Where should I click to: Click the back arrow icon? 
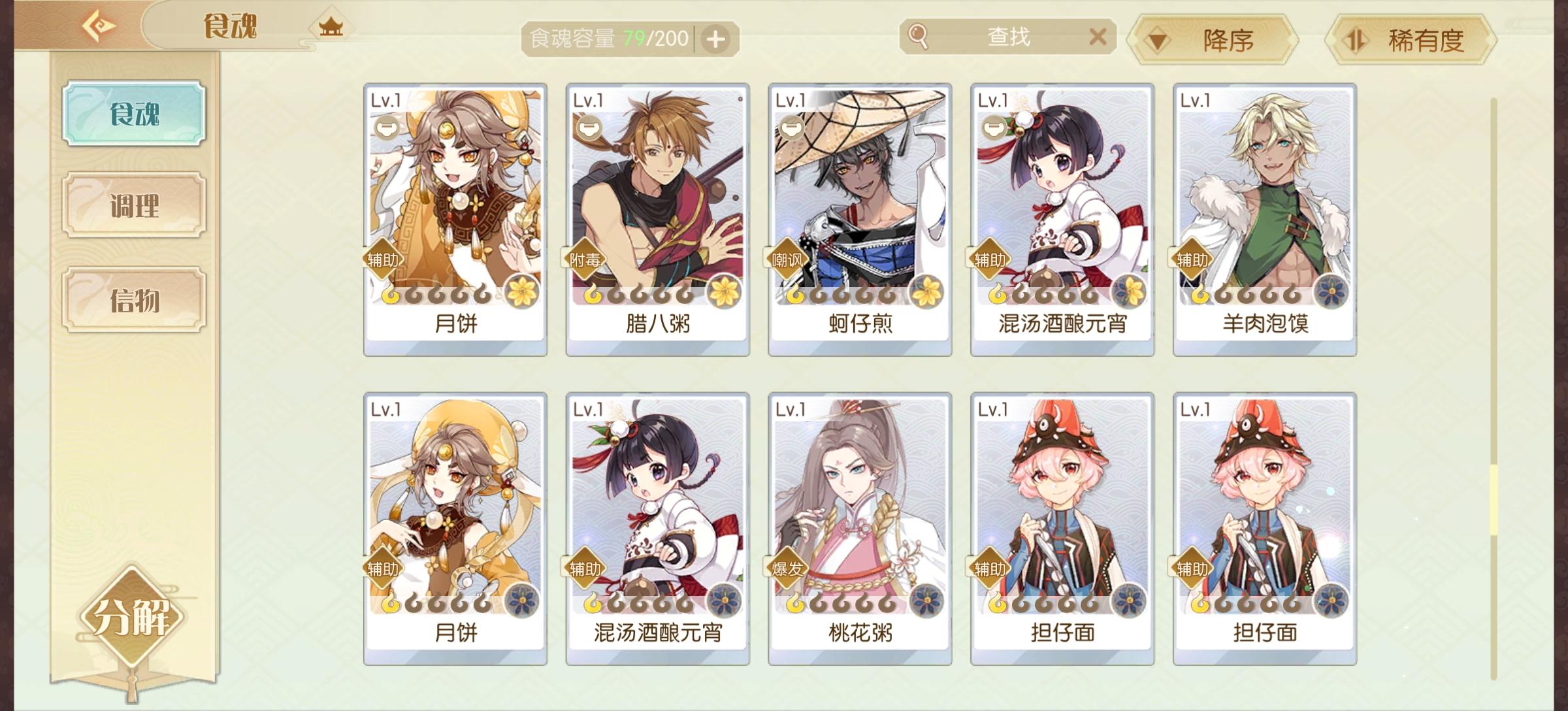[x=98, y=26]
